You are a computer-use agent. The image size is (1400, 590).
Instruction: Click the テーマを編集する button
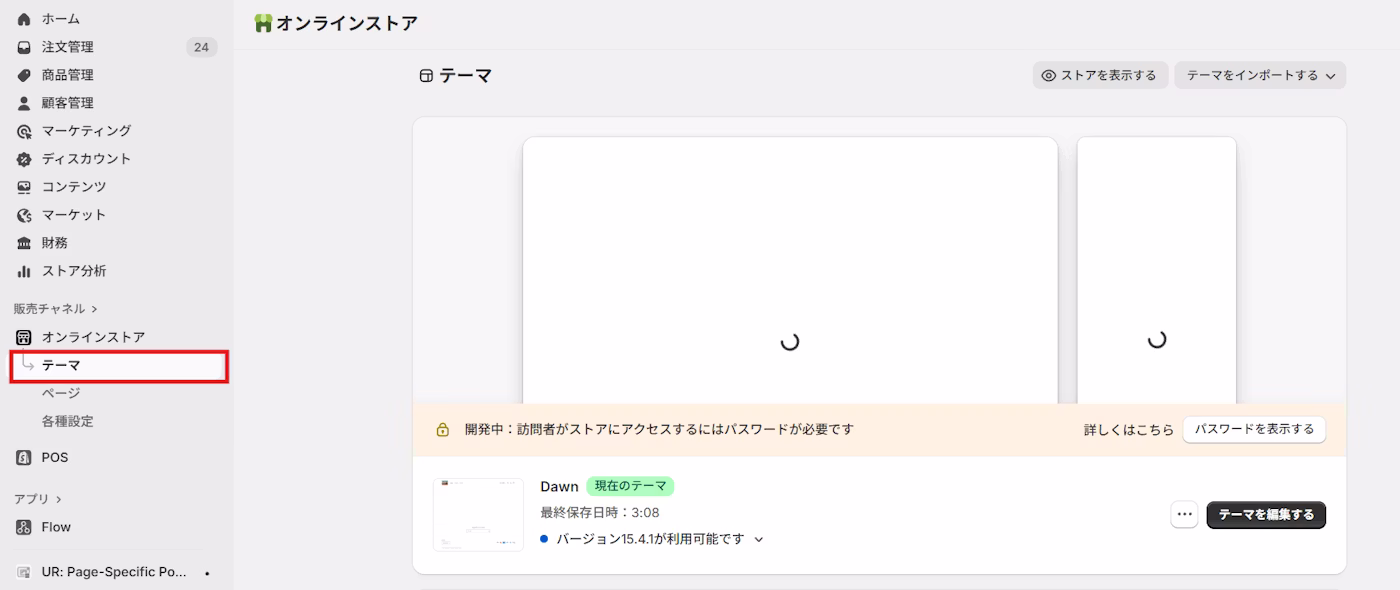click(1266, 514)
